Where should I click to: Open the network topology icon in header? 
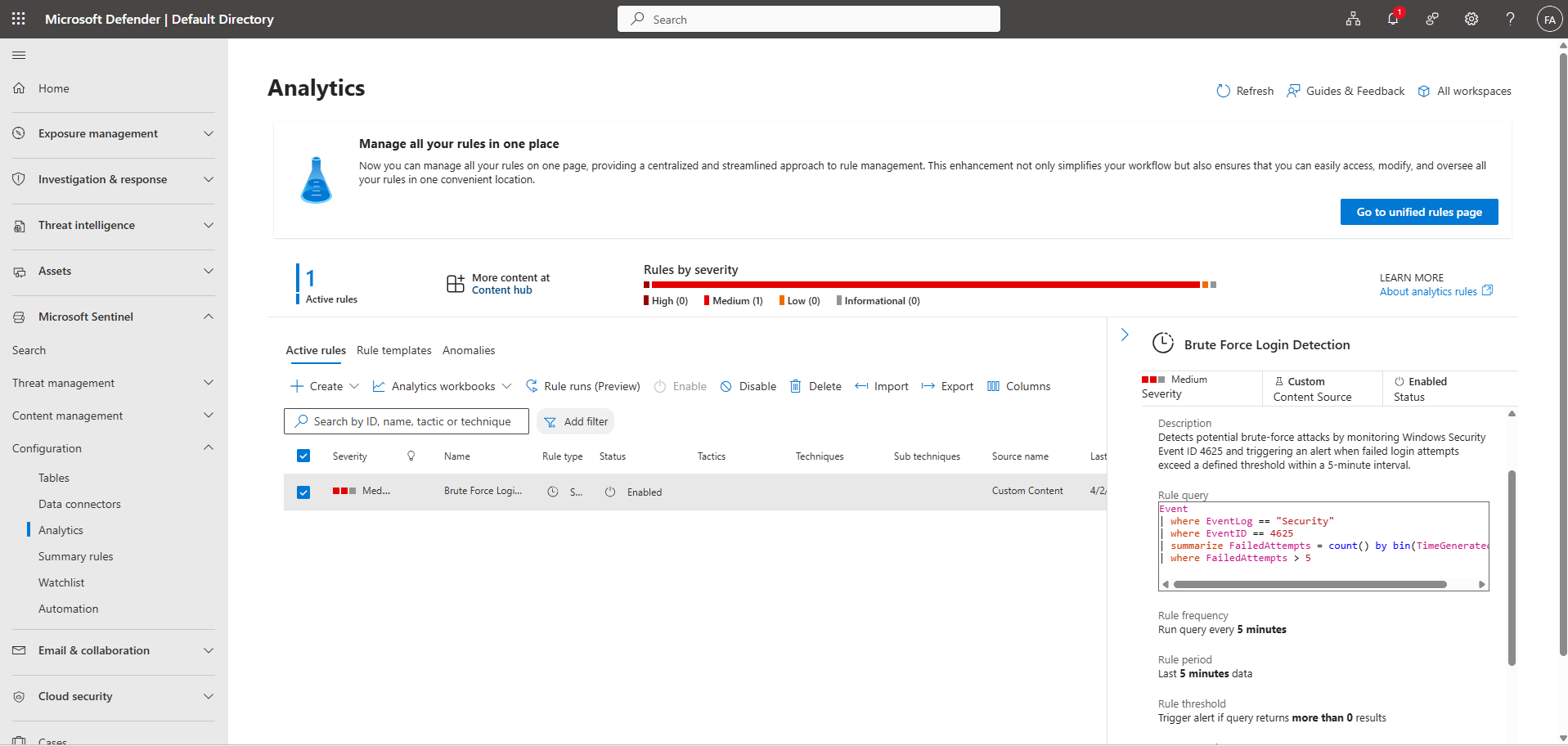click(x=1354, y=19)
